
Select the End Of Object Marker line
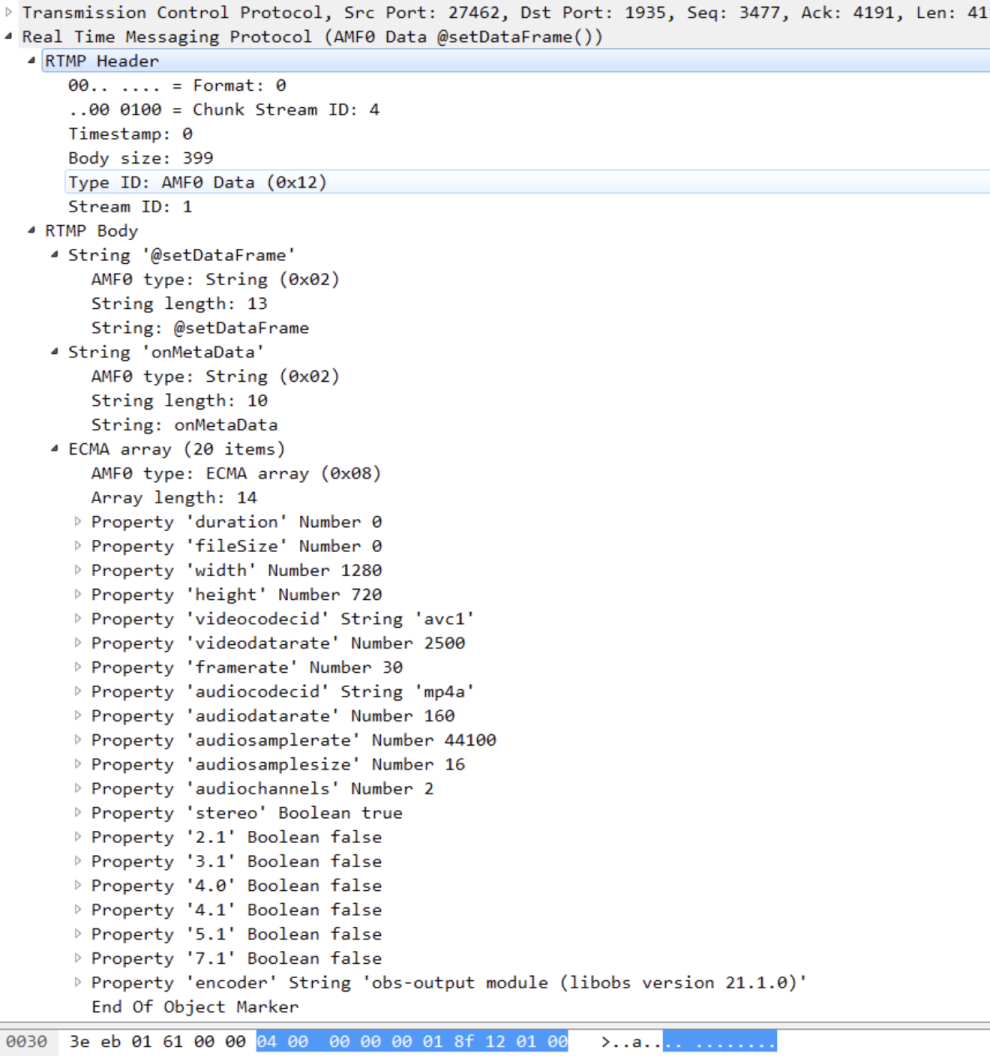click(x=194, y=1007)
